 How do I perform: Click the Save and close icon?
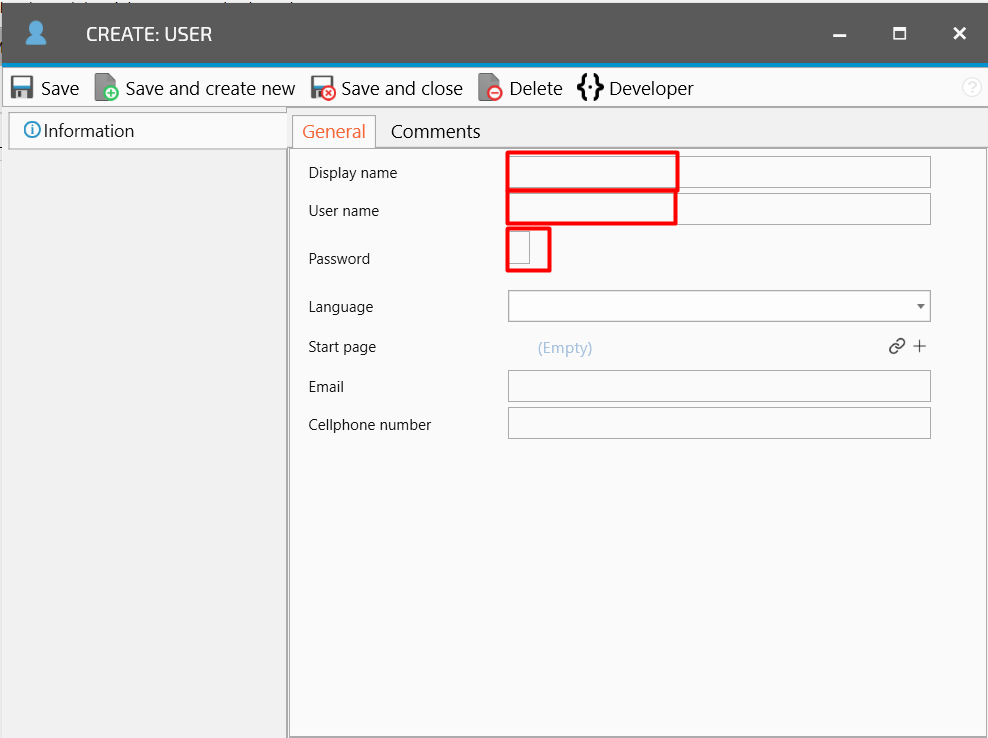click(x=323, y=88)
